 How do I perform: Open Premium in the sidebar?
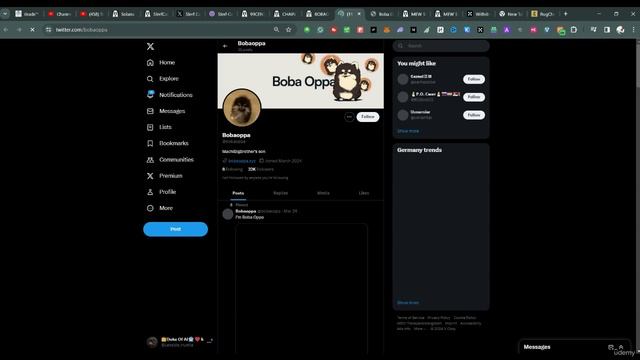(164, 176)
